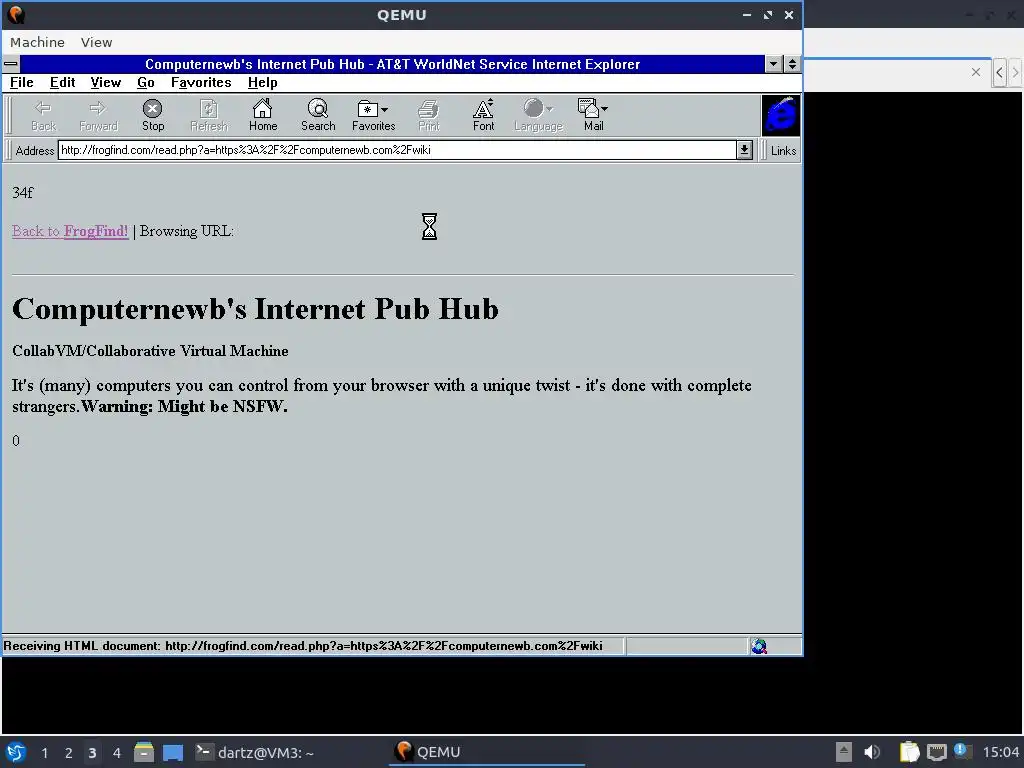Stop the page from loading

click(153, 116)
